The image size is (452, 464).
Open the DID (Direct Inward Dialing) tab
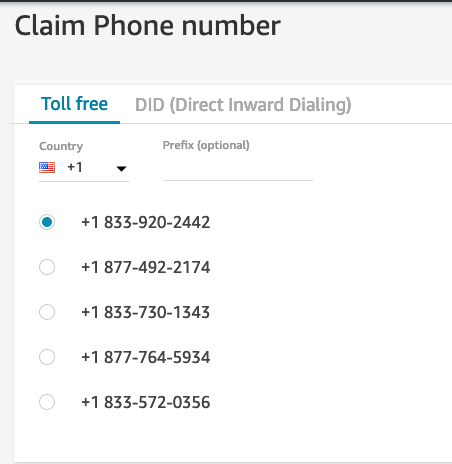pos(243,105)
